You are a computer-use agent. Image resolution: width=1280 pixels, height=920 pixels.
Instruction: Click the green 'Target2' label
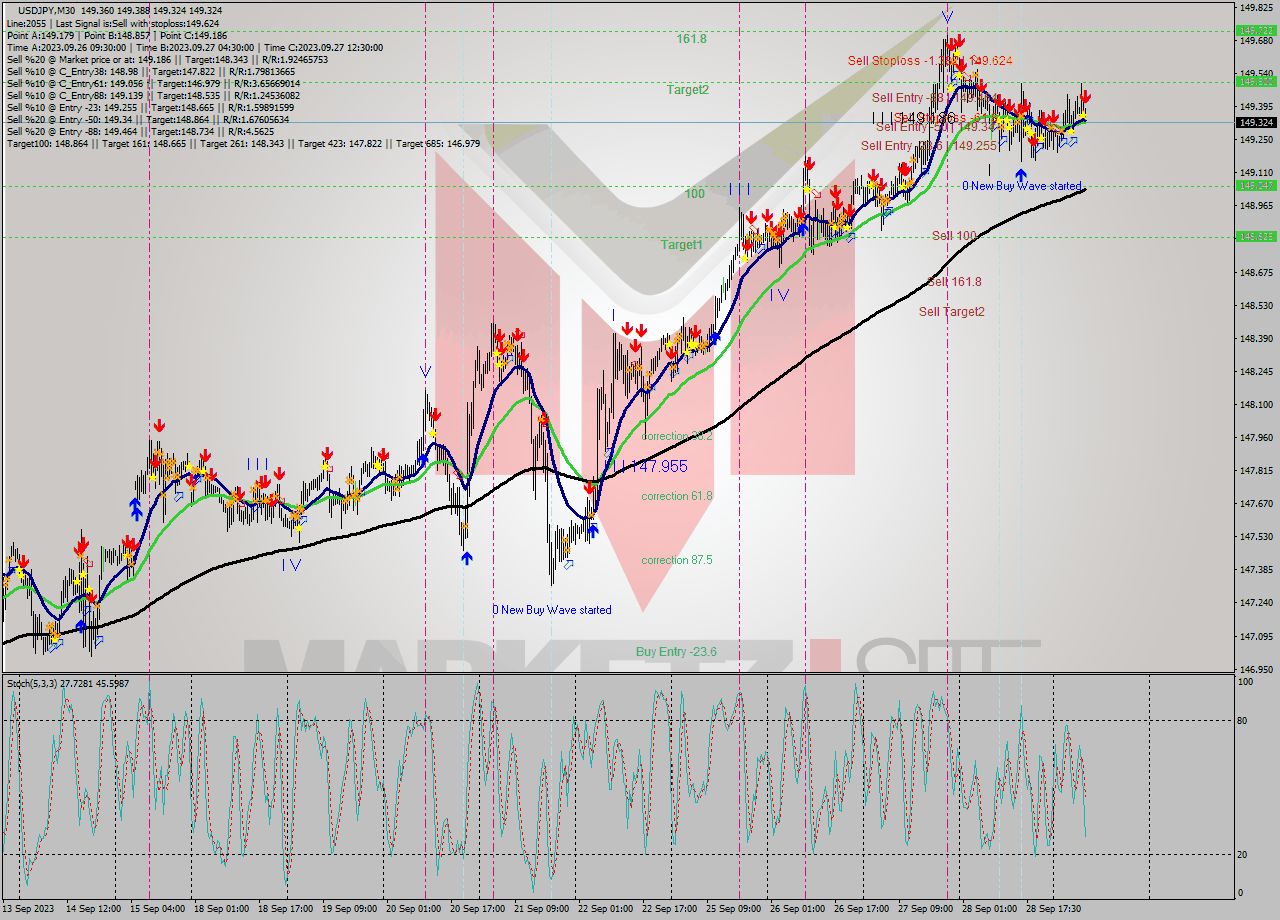point(688,89)
